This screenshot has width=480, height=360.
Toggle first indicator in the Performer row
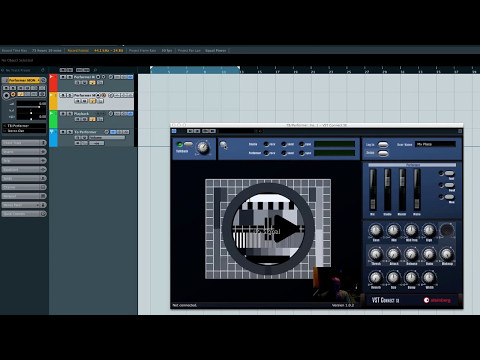coord(266,153)
